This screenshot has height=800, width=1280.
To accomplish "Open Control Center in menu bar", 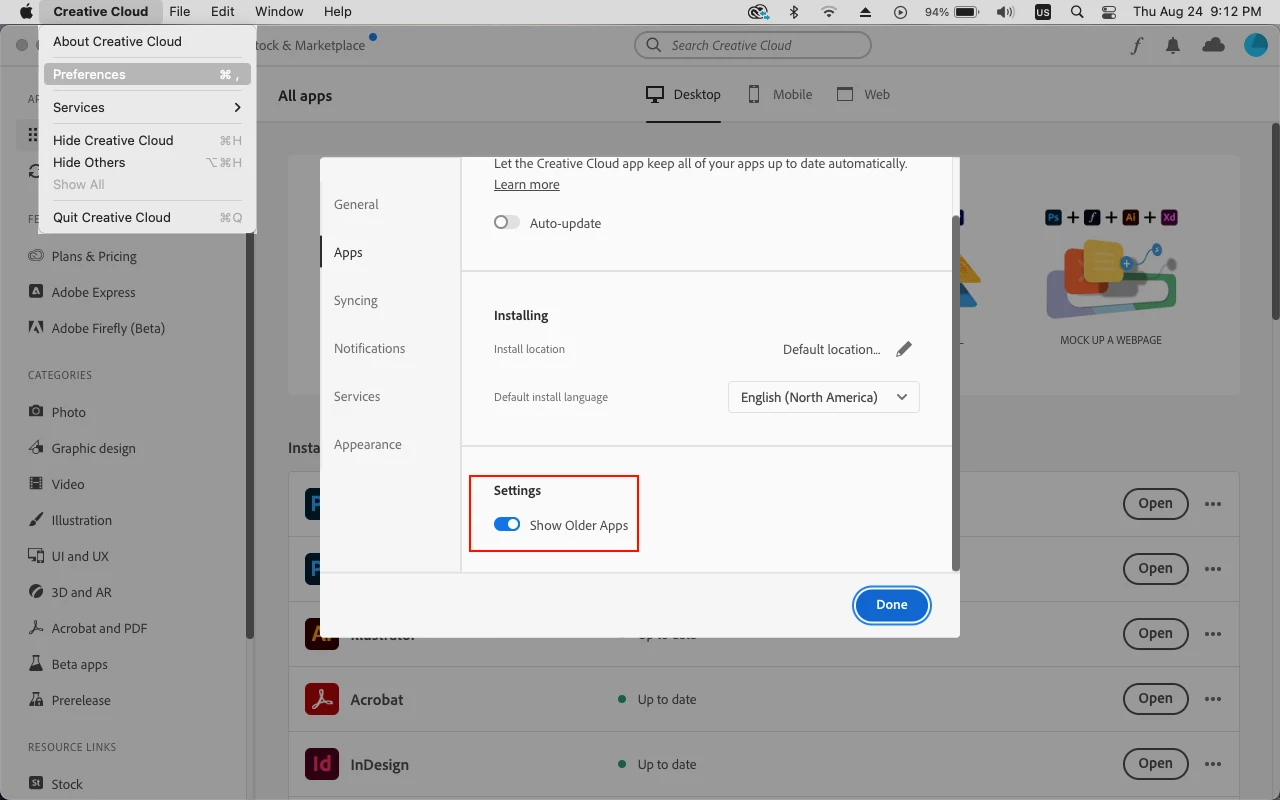I will pos(1108,12).
